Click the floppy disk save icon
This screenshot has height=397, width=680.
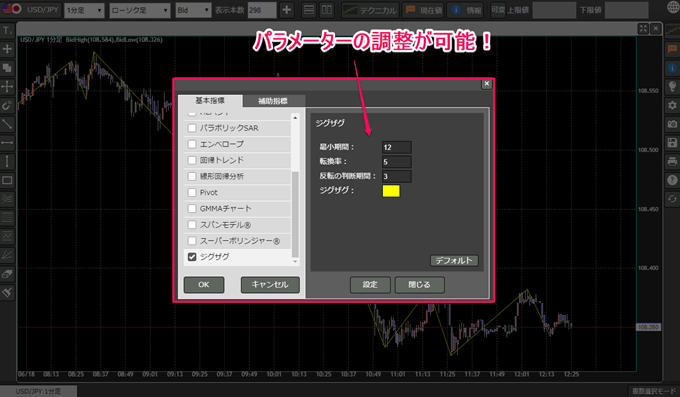[x=672, y=143]
